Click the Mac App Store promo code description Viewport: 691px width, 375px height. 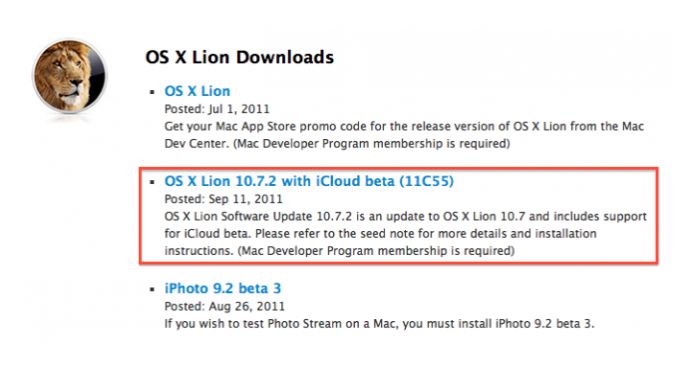click(x=404, y=135)
